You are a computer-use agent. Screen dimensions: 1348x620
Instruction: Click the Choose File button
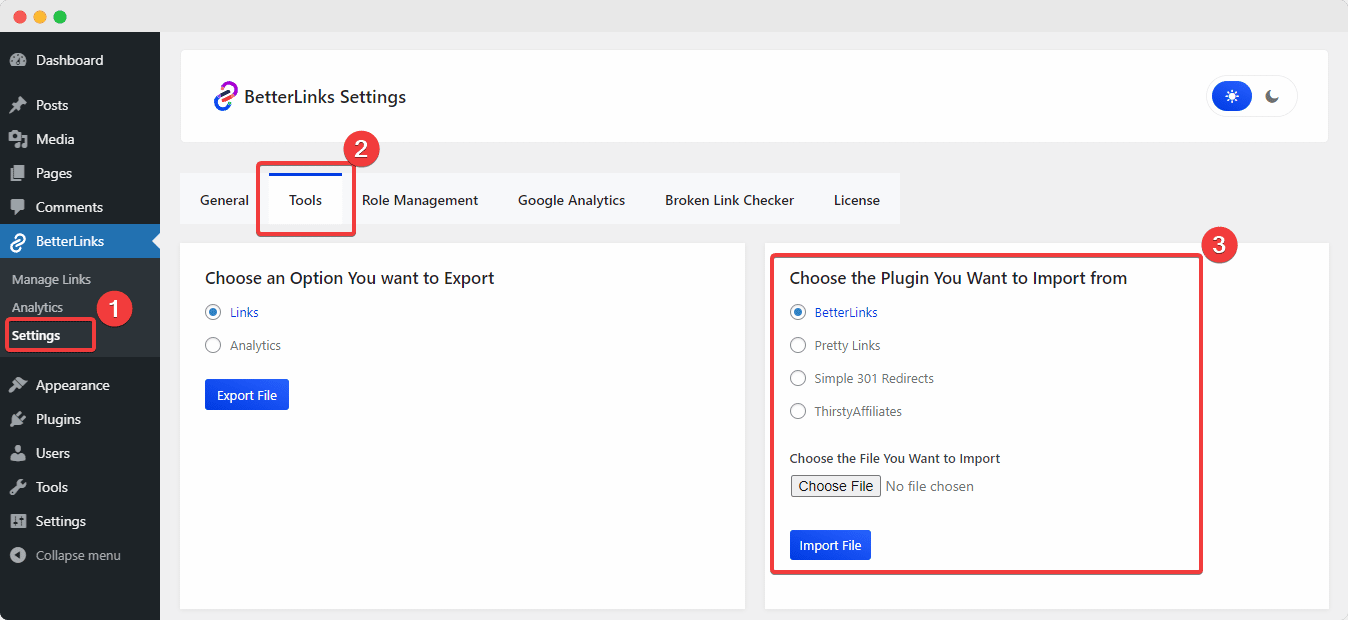click(x=836, y=486)
